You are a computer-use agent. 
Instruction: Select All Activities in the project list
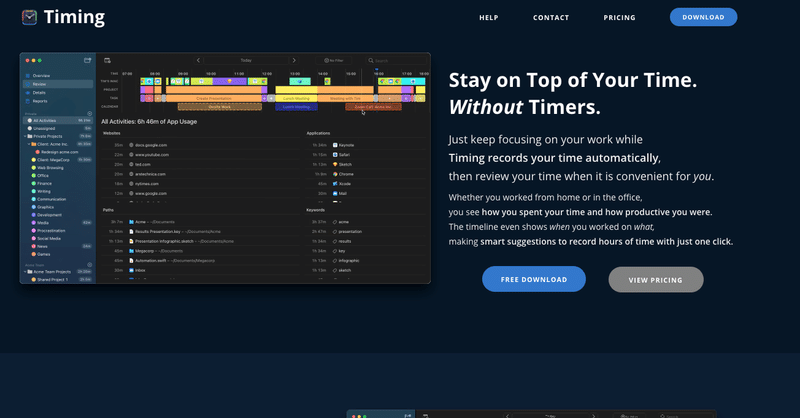pos(58,120)
